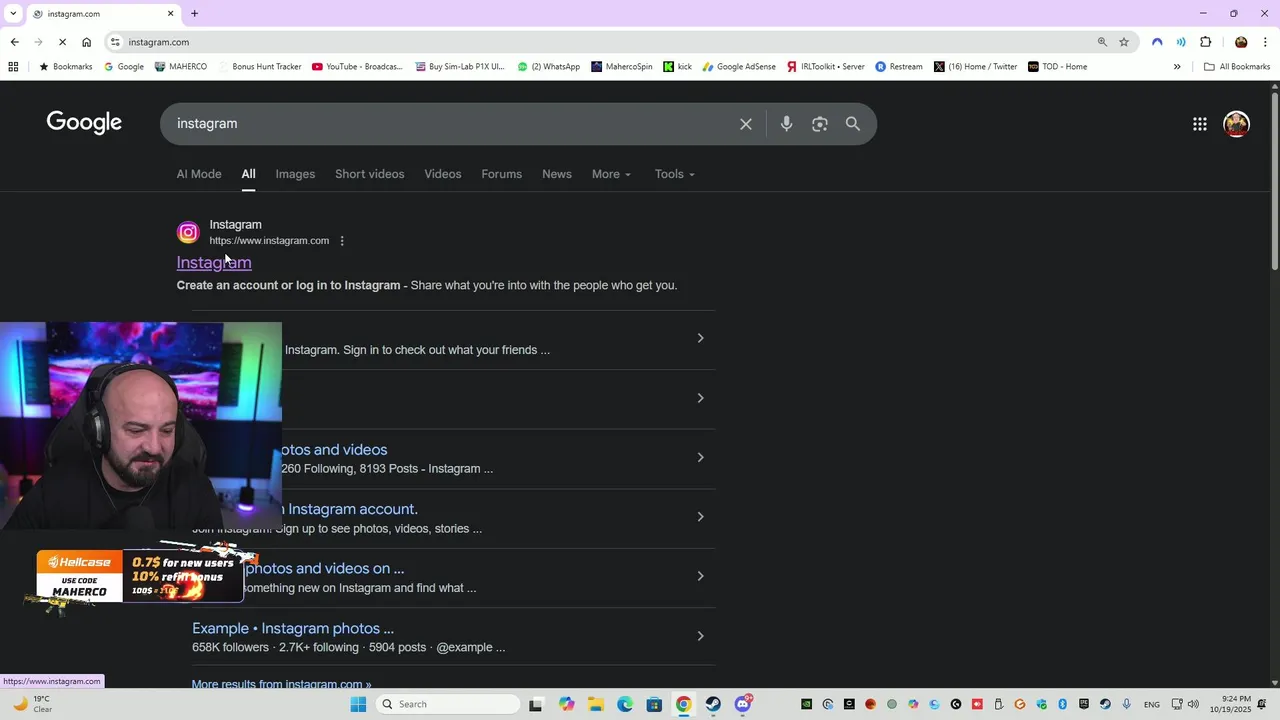Open the Bonus Hunt Tracker bookmark
This screenshot has height=720, width=1280.
[259, 67]
